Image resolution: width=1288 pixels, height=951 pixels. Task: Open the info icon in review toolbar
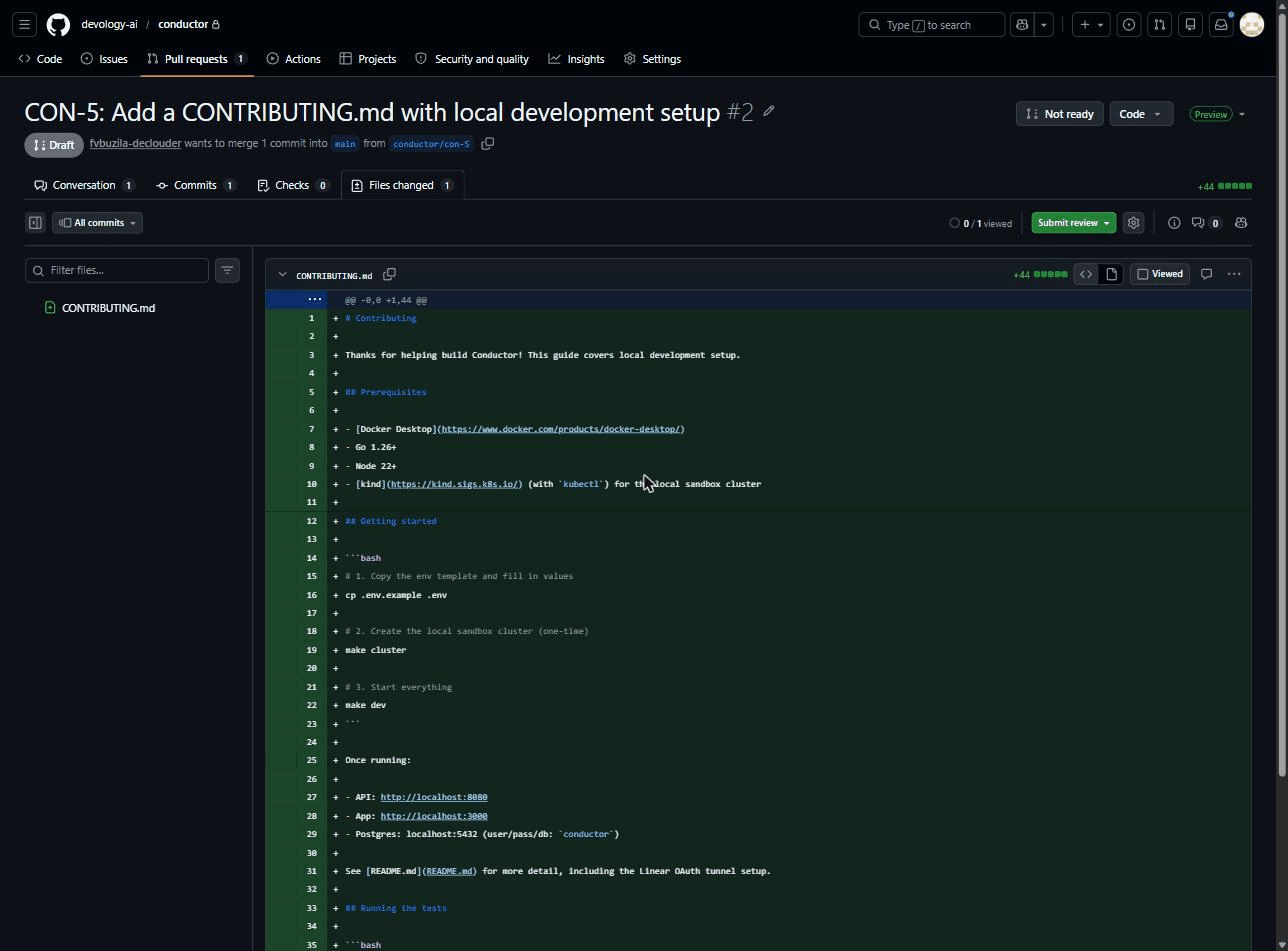click(1174, 223)
